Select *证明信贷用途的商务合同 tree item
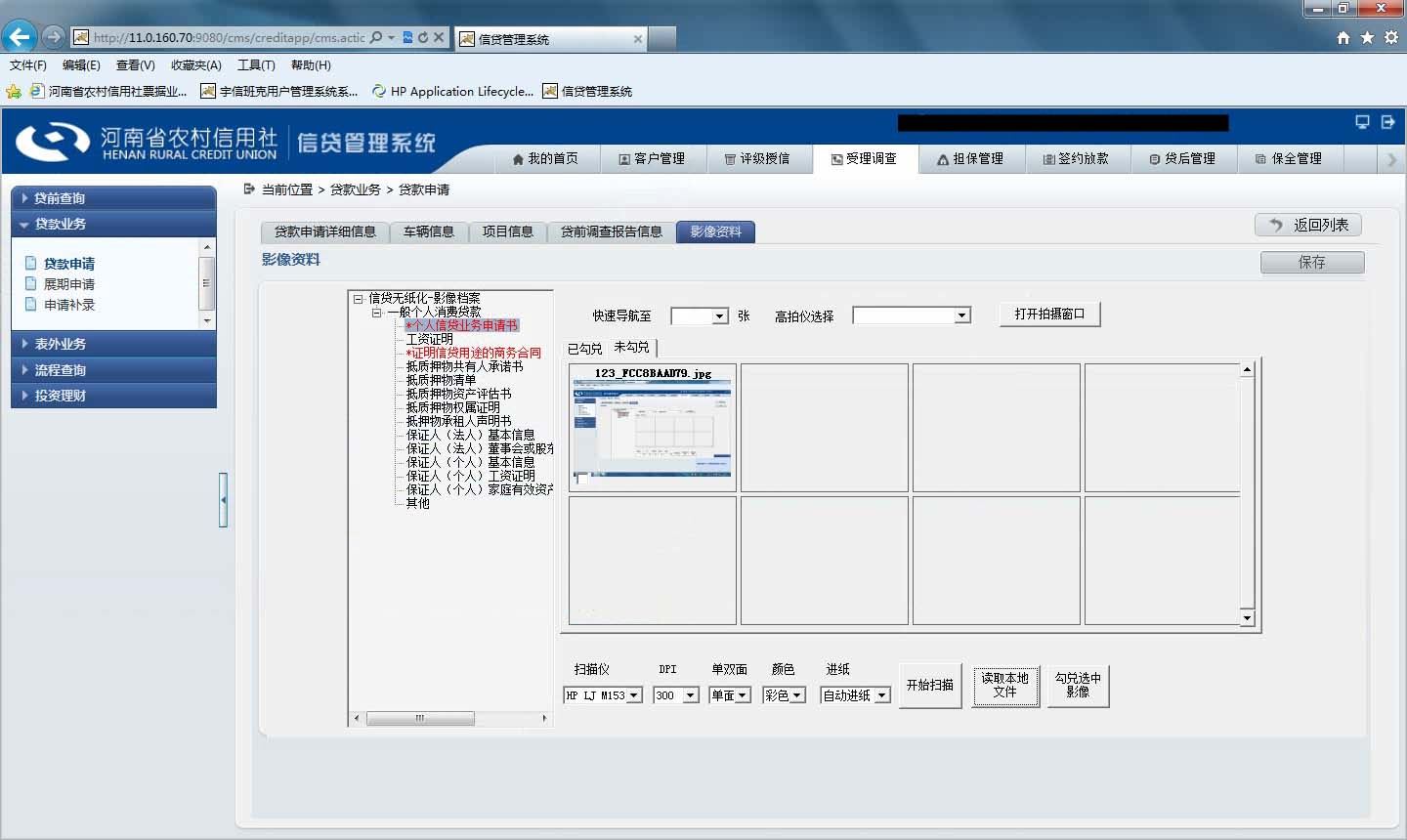Image resolution: width=1407 pixels, height=840 pixels. [x=473, y=353]
